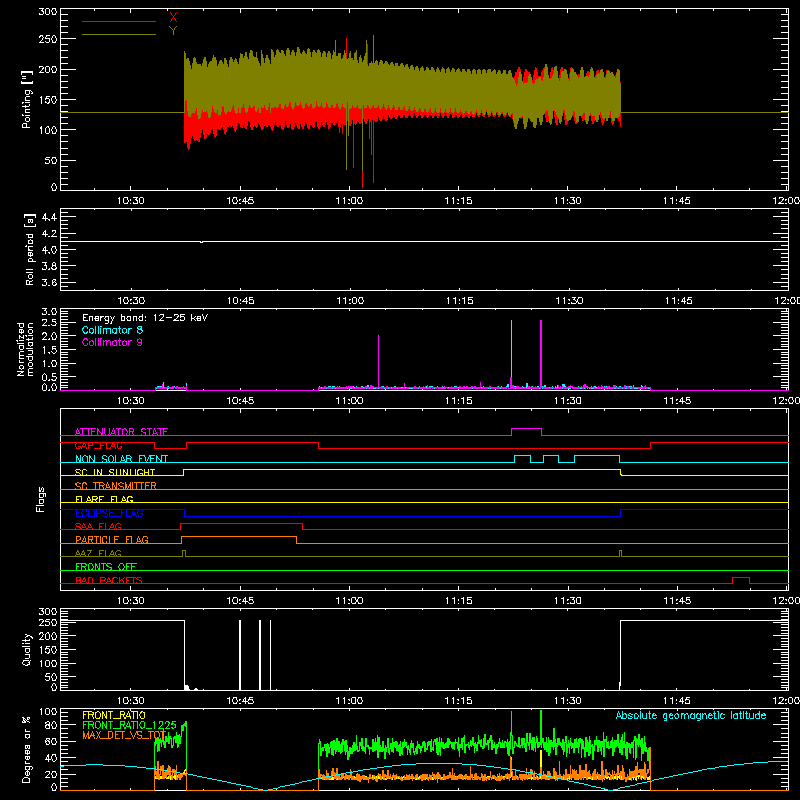Click the 11:00 tick under Pointing plot

[x=349, y=201]
